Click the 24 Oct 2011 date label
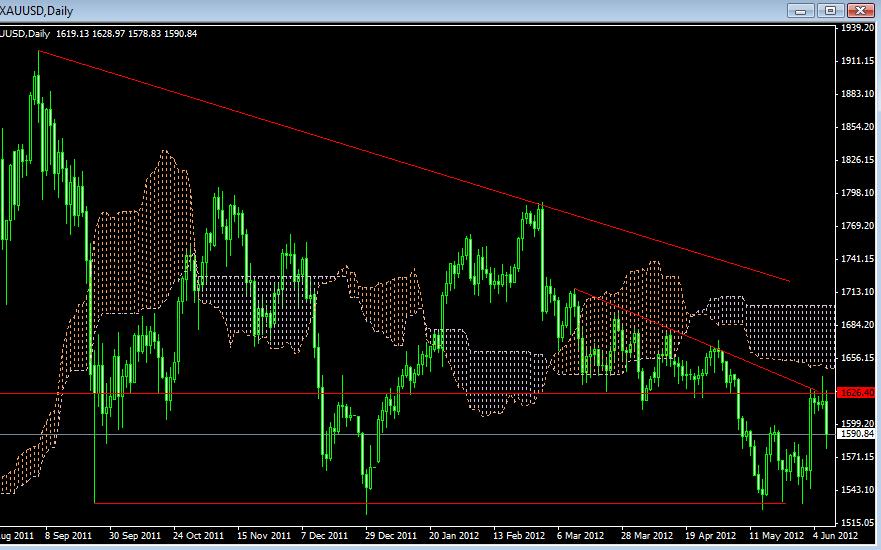 click(x=198, y=535)
